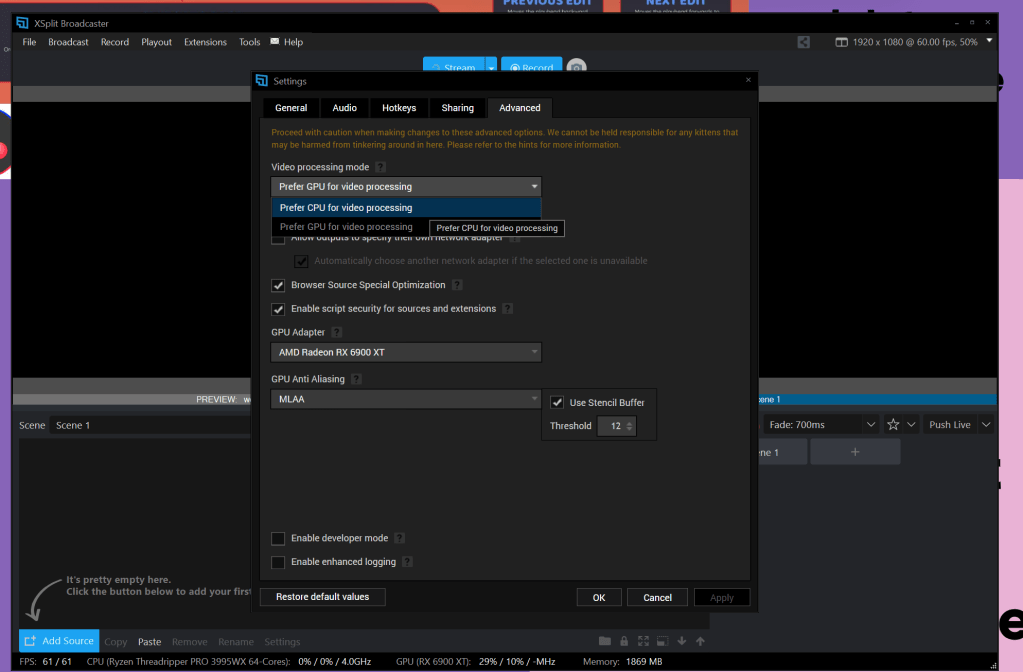The width and height of the screenshot is (1023, 672).
Task: Move source up with the up arrow icon
Action: pos(700,641)
